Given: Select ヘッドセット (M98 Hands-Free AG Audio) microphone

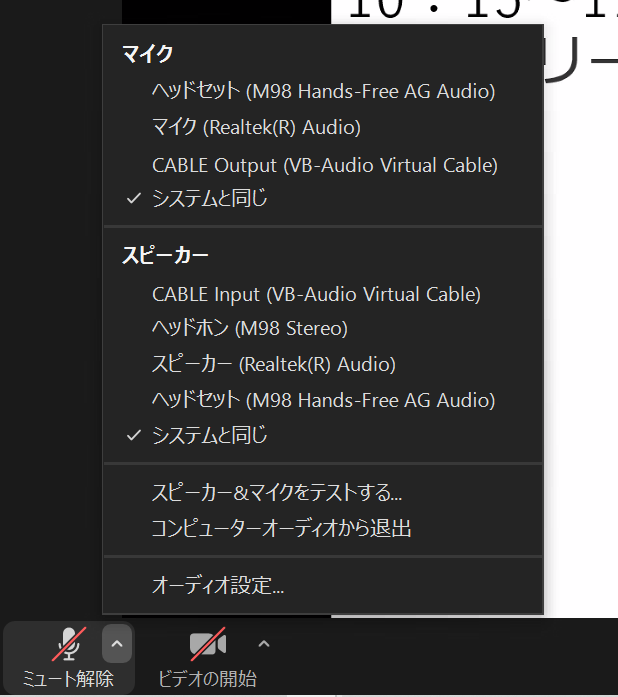Looking at the screenshot, I should click(323, 91).
